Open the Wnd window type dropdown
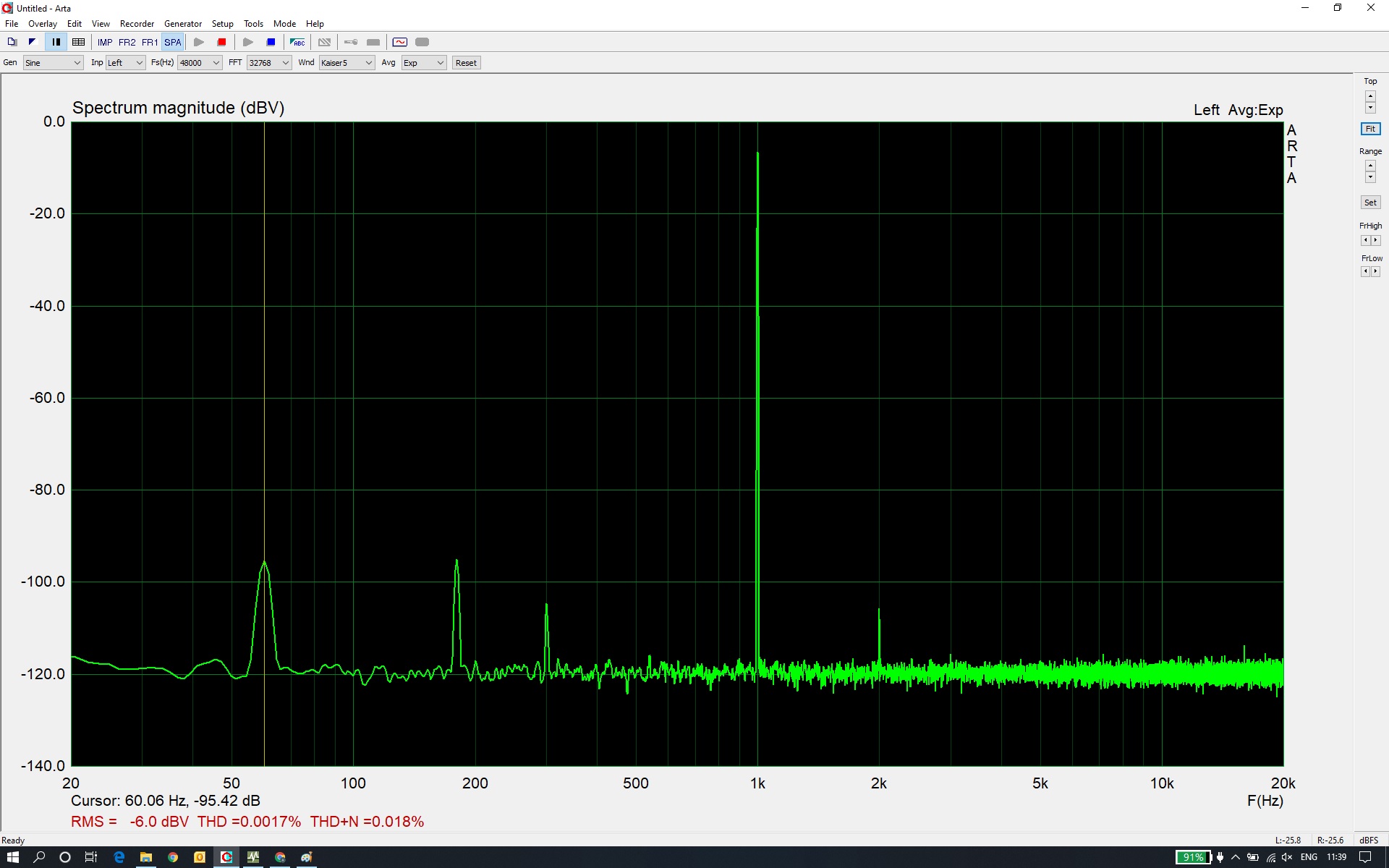Image resolution: width=1389 pixels, height=868 pixels. pyautogui.click(x=347, y=63)
